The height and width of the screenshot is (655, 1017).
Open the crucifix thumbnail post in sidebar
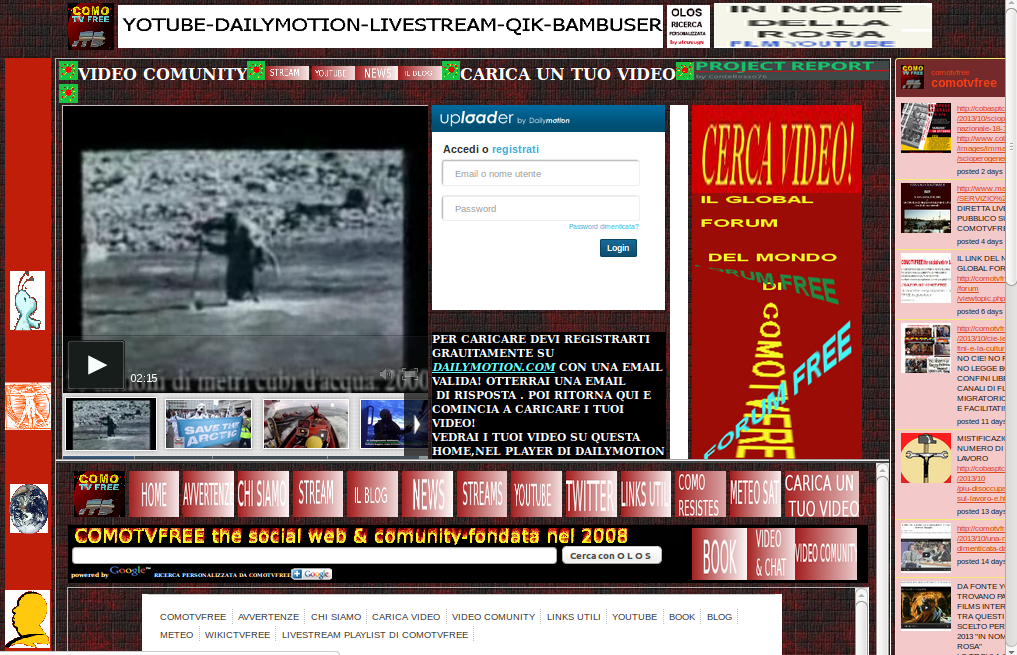(x=926, y=458)
